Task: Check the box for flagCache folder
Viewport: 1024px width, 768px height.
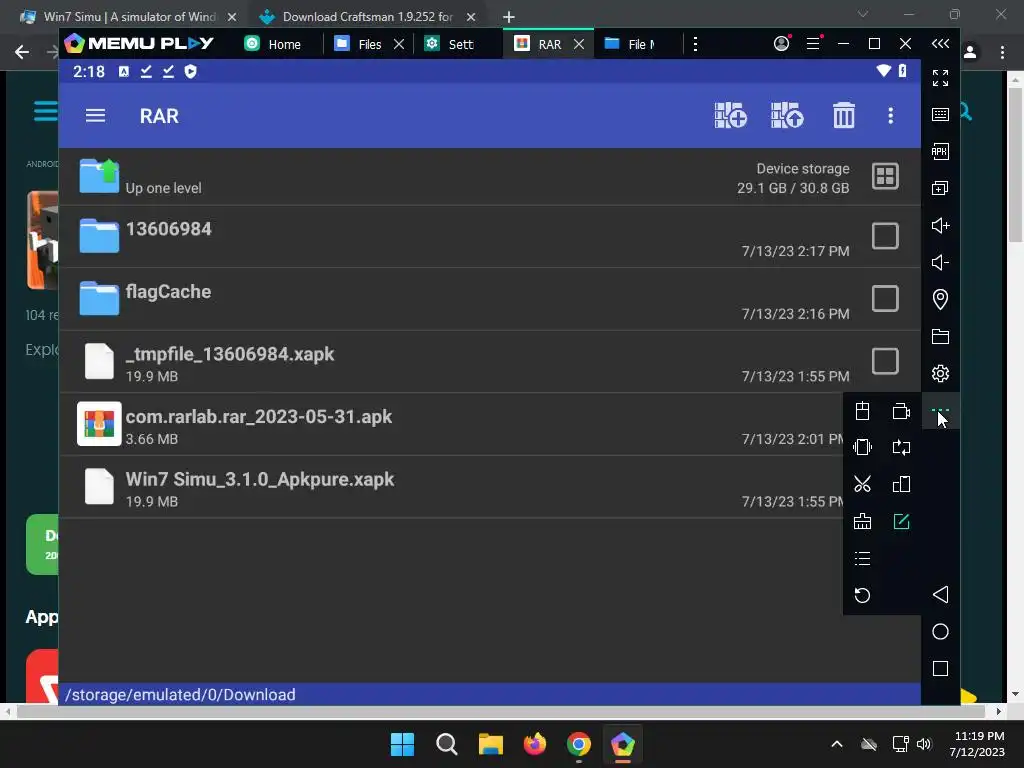Action: pos(886,298)
